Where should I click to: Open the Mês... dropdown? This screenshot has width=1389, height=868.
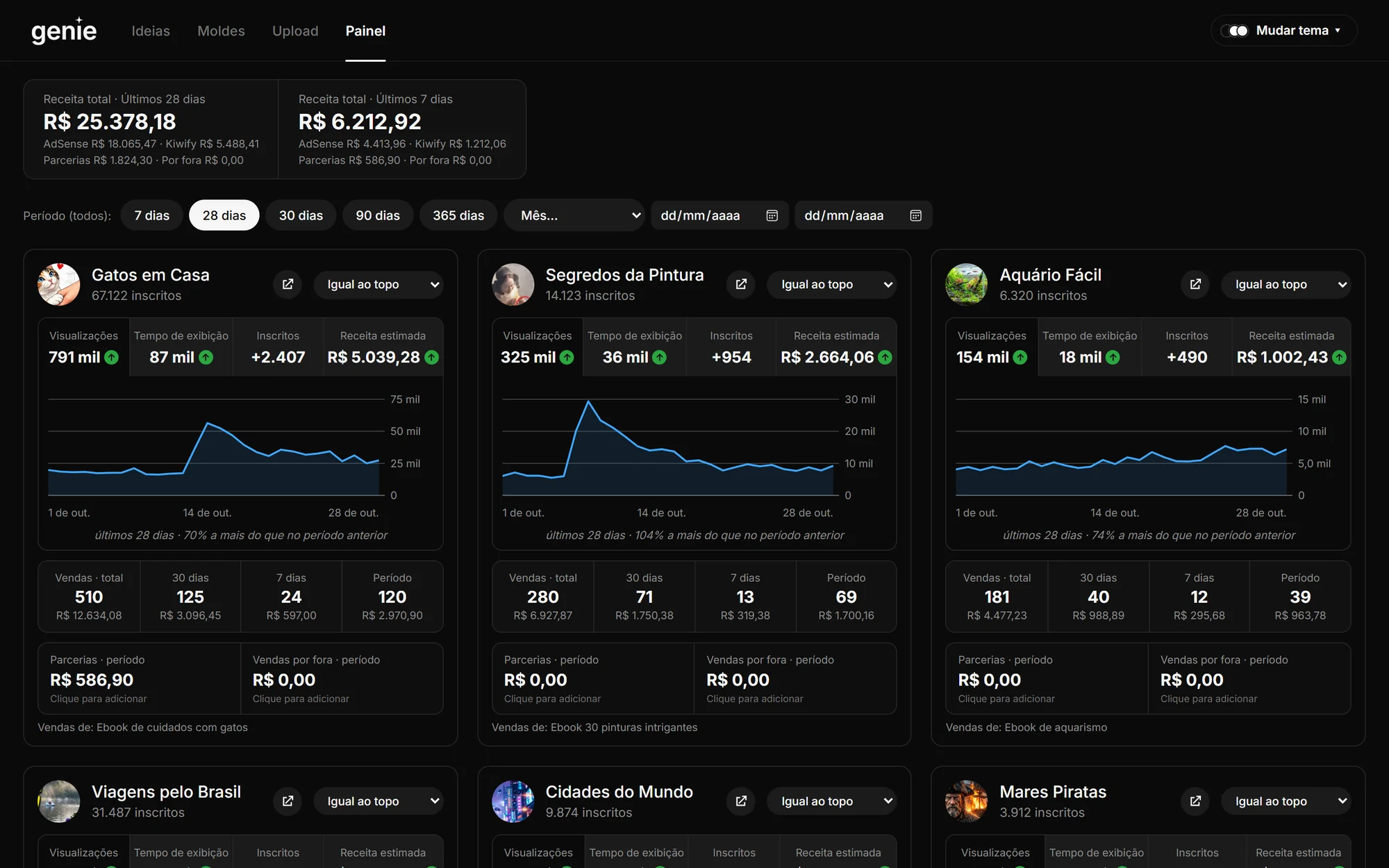(x=575, y=215)
